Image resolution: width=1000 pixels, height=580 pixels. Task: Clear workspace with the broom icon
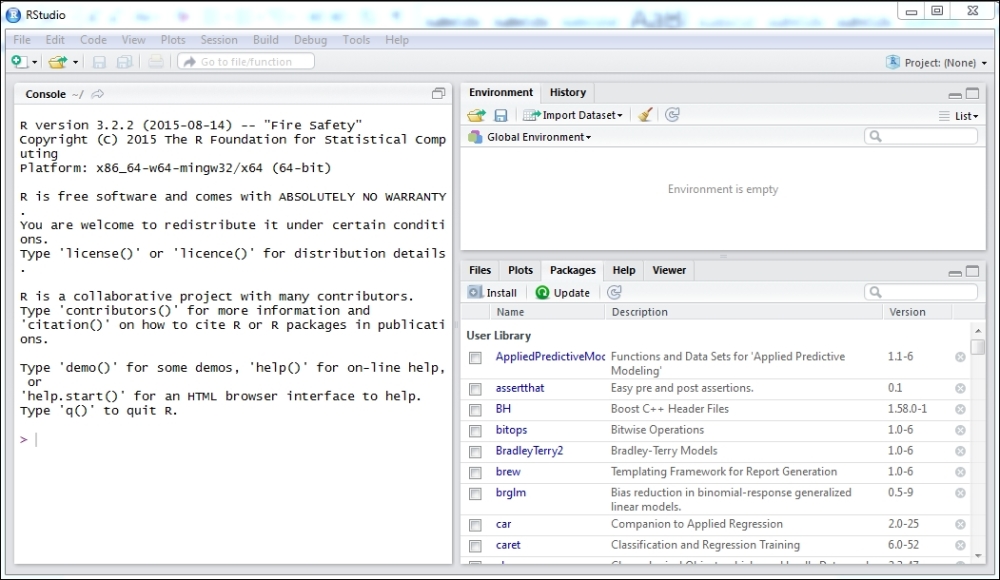(x=645, y=115)
